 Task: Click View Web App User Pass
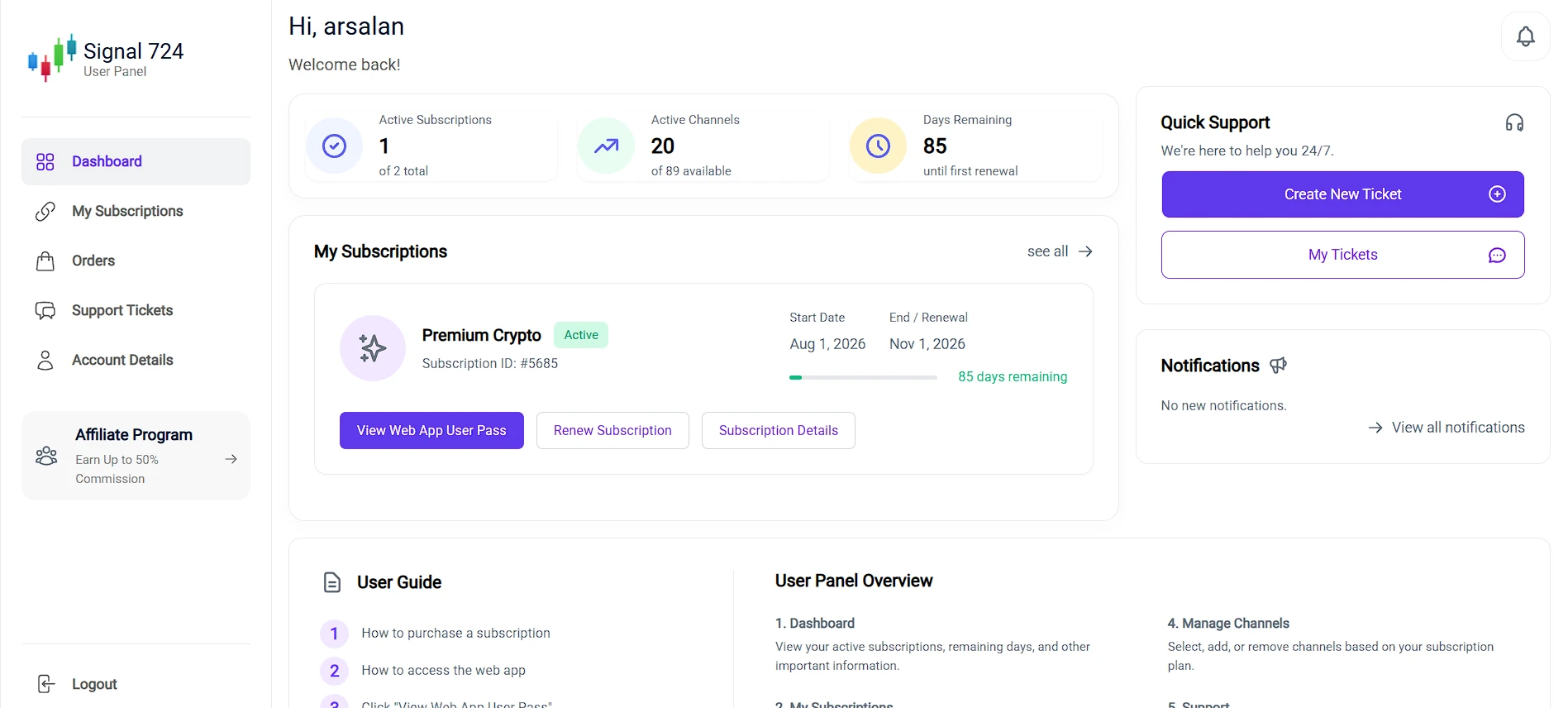pos(431,430)
